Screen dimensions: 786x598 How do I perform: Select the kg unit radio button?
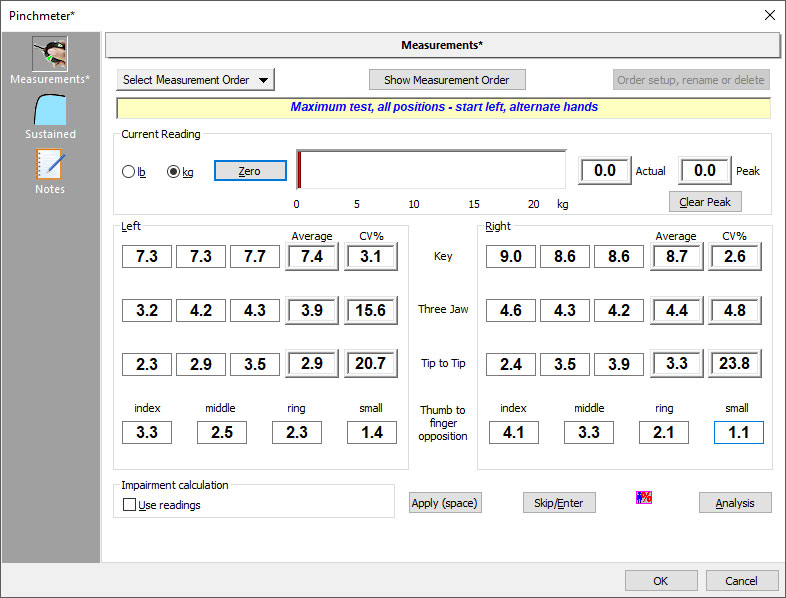[x=173, y=172]
